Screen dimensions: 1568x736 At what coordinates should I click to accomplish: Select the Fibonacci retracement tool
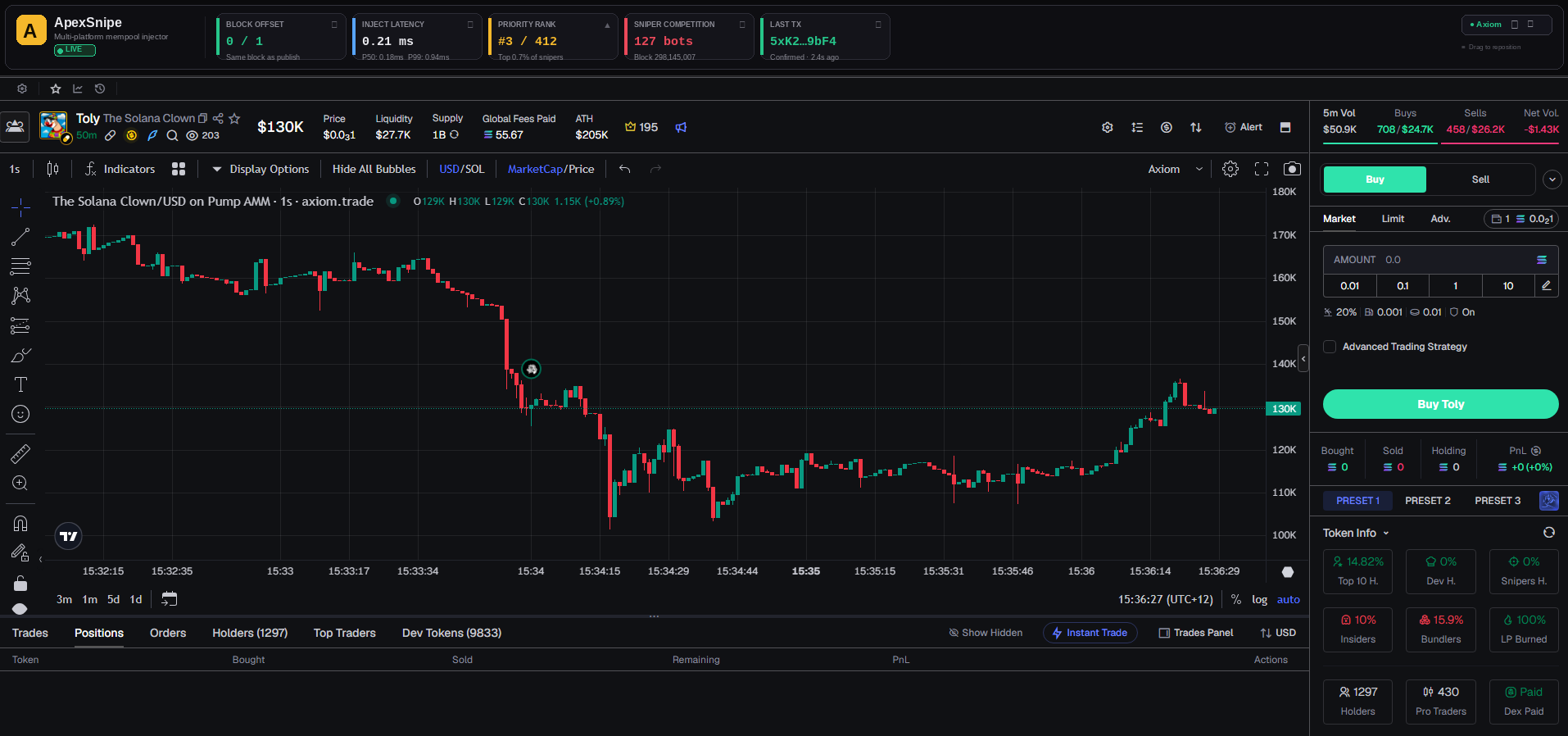click(20, 266)
